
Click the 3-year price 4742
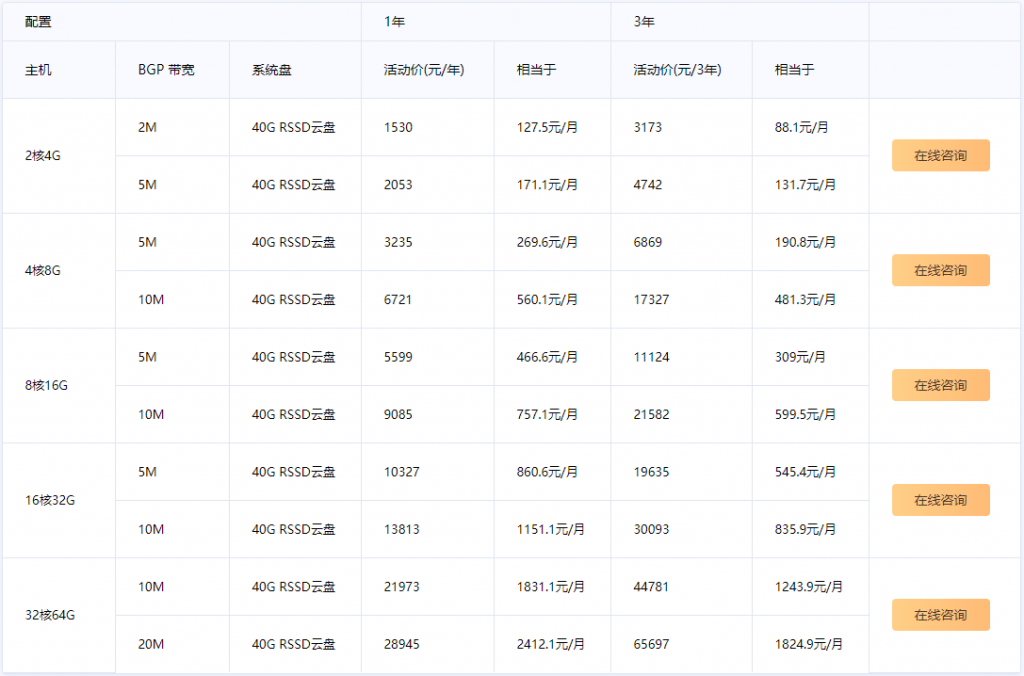pyautogui.click(x=648, y=185)
